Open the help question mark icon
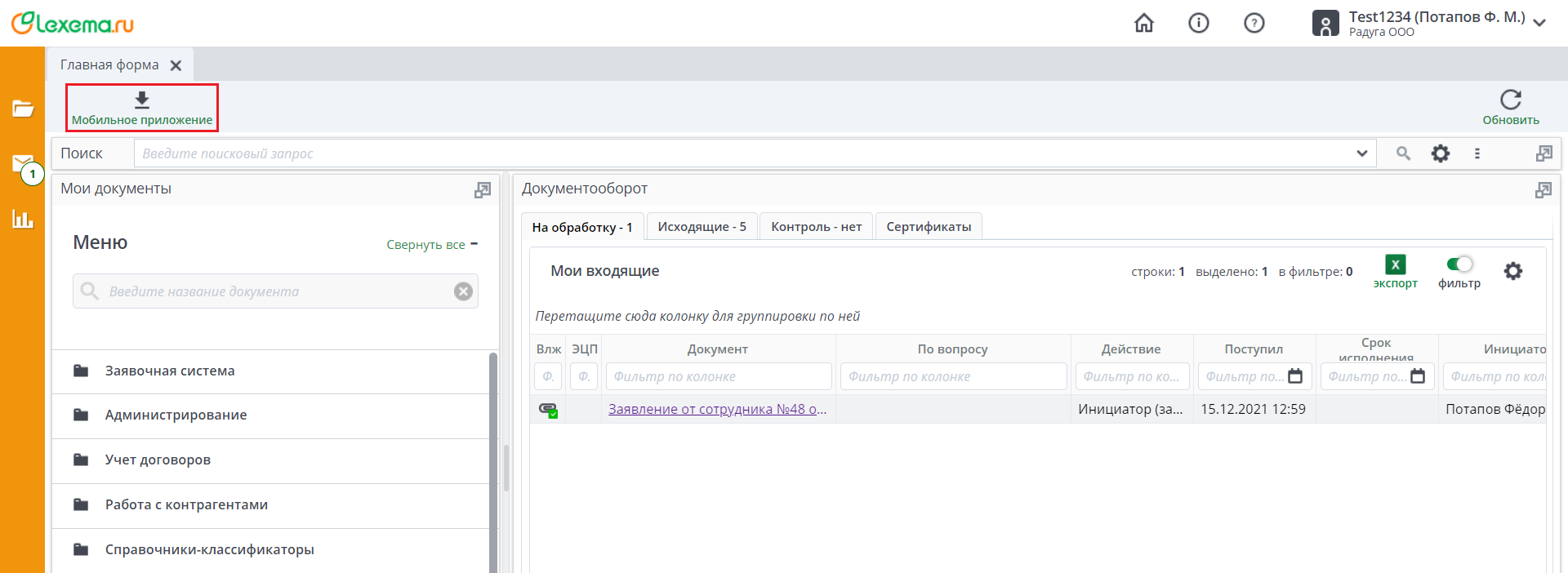 (x=1254, y=23)
